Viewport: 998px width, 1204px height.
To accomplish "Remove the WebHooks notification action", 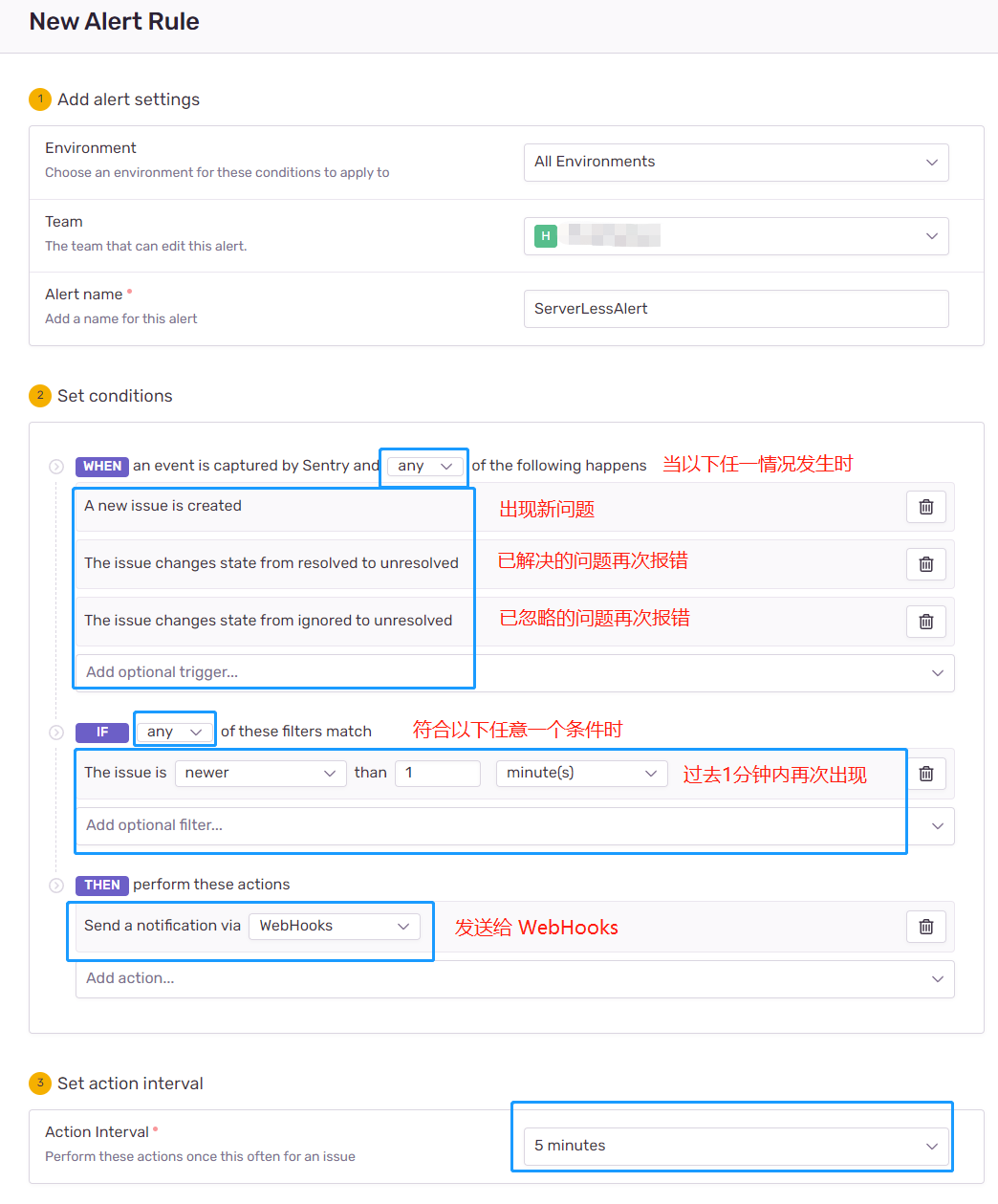I will point(925,927).
